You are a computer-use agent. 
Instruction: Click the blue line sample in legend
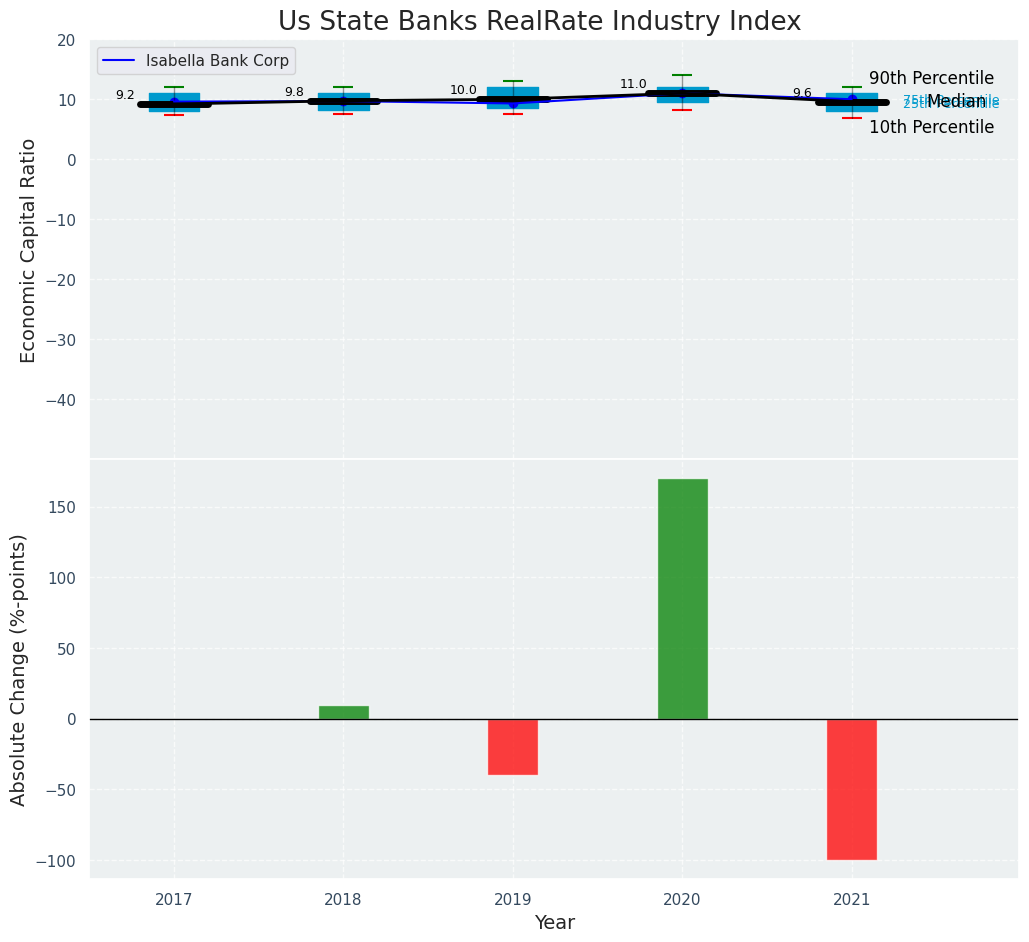pyautogui.click(x=120, y=61)
